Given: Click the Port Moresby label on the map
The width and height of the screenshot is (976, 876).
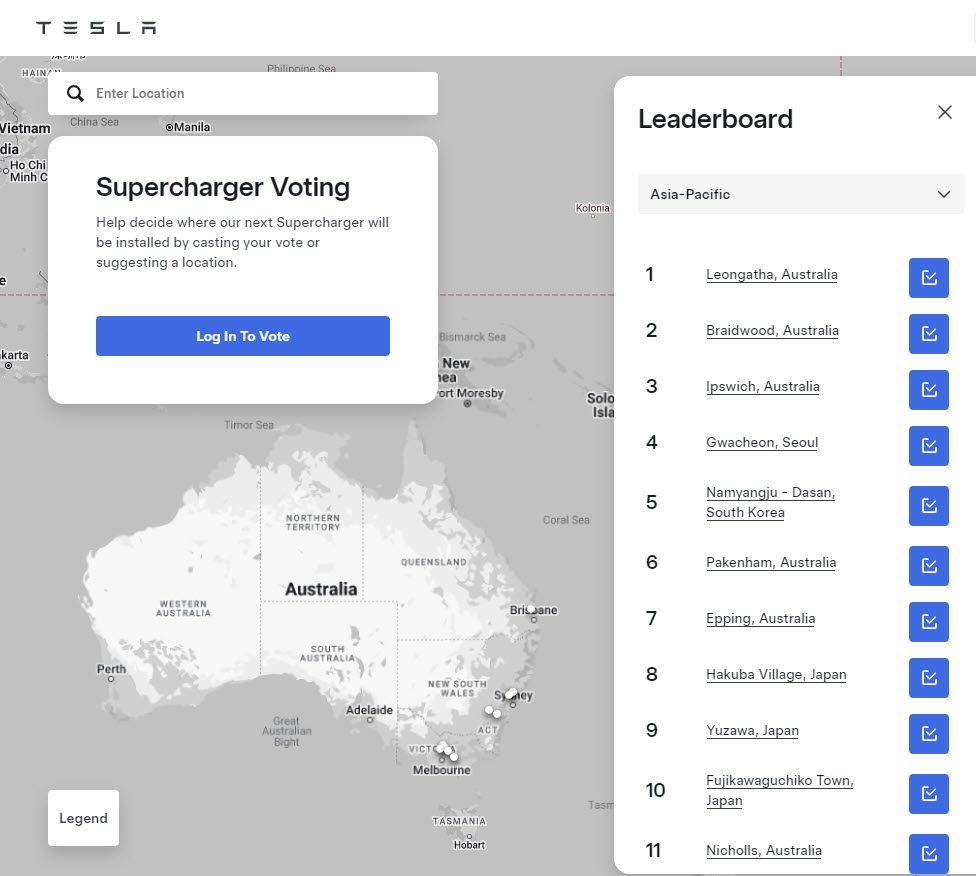Looking at the screenshot, I should pyautogui.click(x=469, y=393).
